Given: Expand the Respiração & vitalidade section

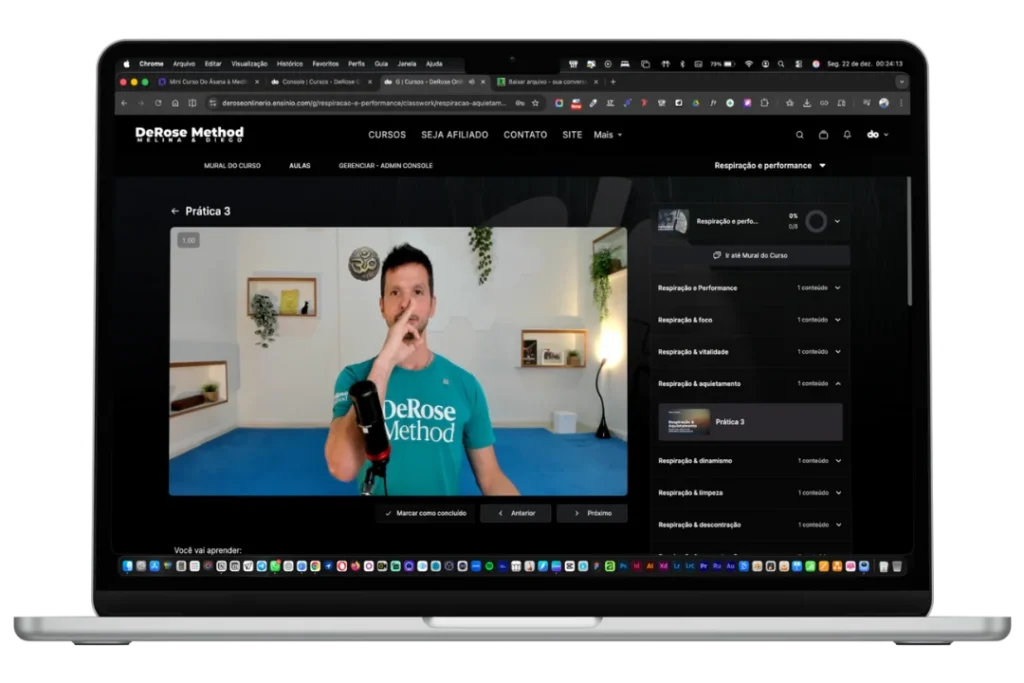Looking at the screenshot, I should pyautogui.click(x=749, y=352).
